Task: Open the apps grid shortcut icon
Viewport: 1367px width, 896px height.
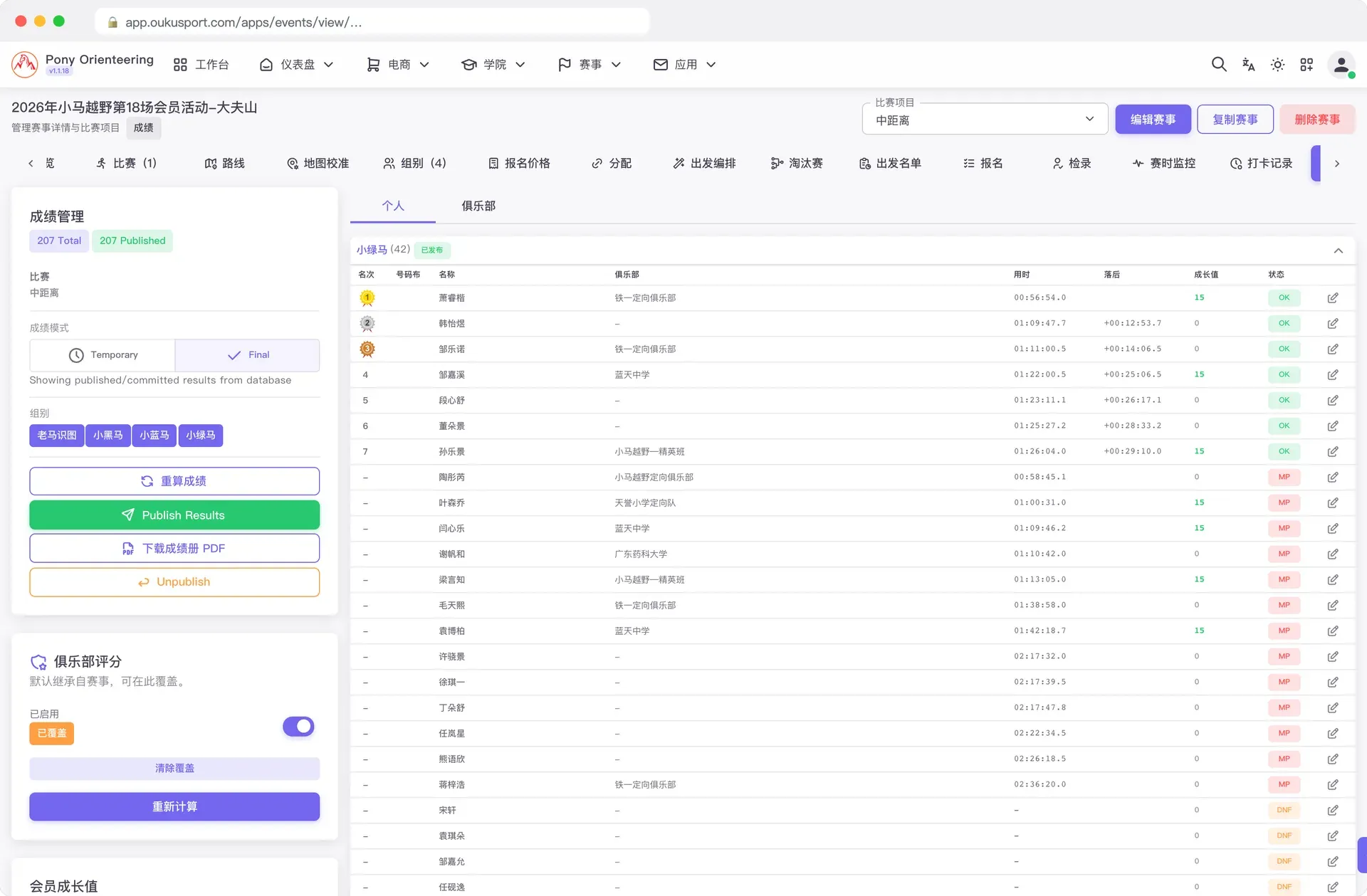Action: point(1306,65)
